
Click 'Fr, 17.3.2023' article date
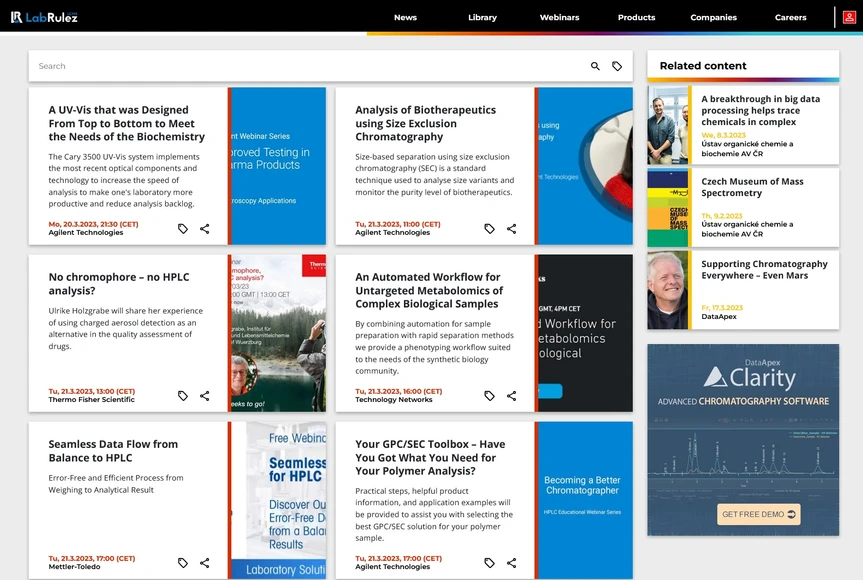(x=722, y=308)
